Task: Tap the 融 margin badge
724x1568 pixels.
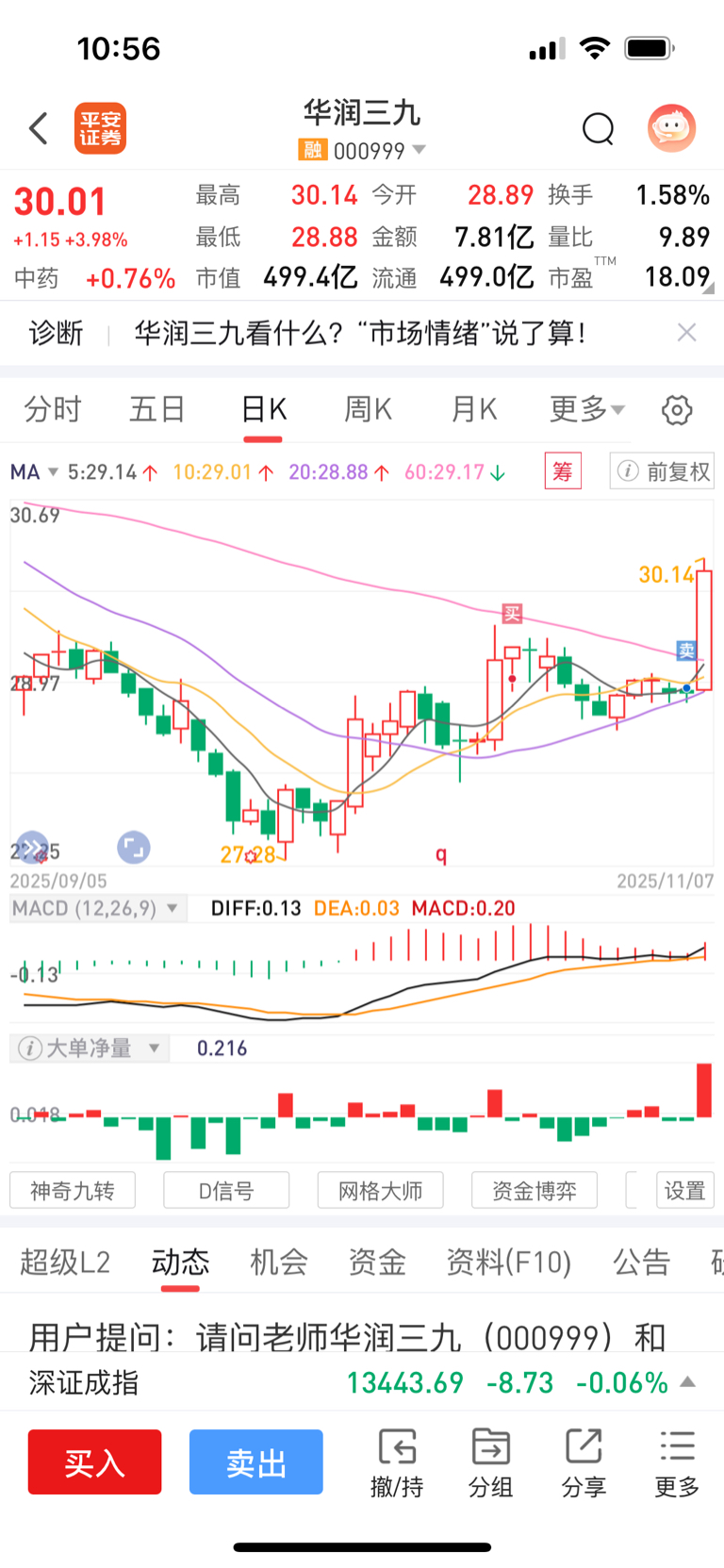Action: (x=312, y=150)
